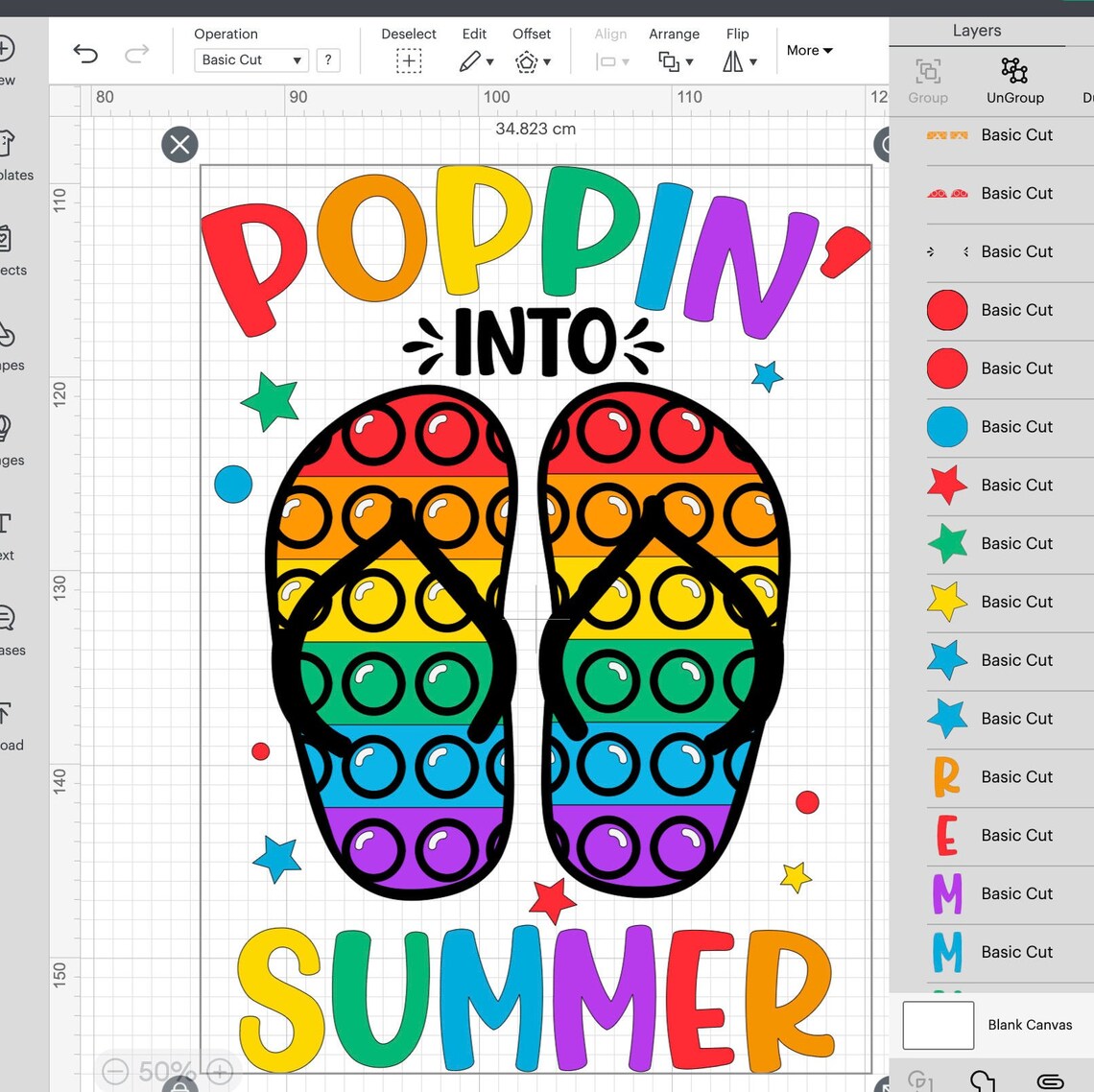Click the Flip horizontal control
1094x1092 pixels.
[x=735, y=59]
